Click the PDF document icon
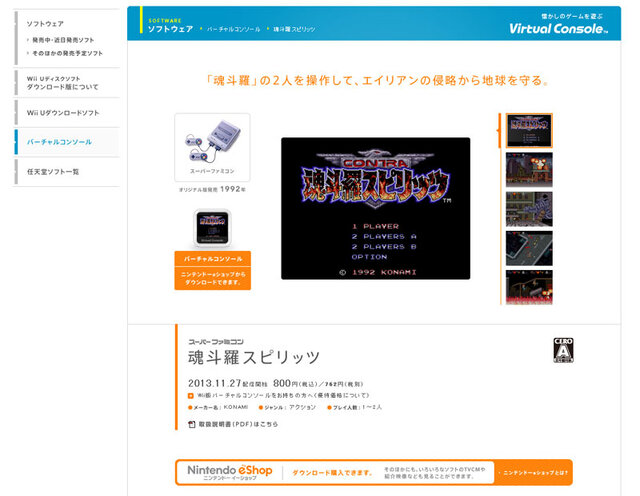The width and height of the screenshot is (640, 496). 191,424
